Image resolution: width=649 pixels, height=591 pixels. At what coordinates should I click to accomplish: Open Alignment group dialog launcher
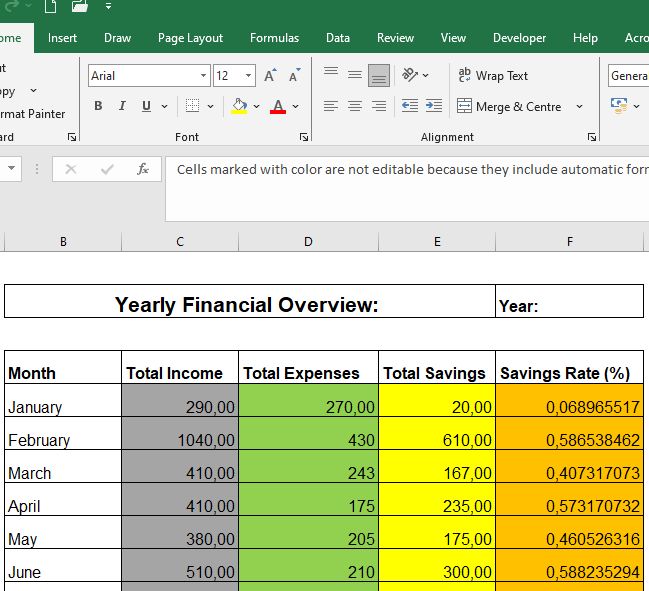pos(592,137)
